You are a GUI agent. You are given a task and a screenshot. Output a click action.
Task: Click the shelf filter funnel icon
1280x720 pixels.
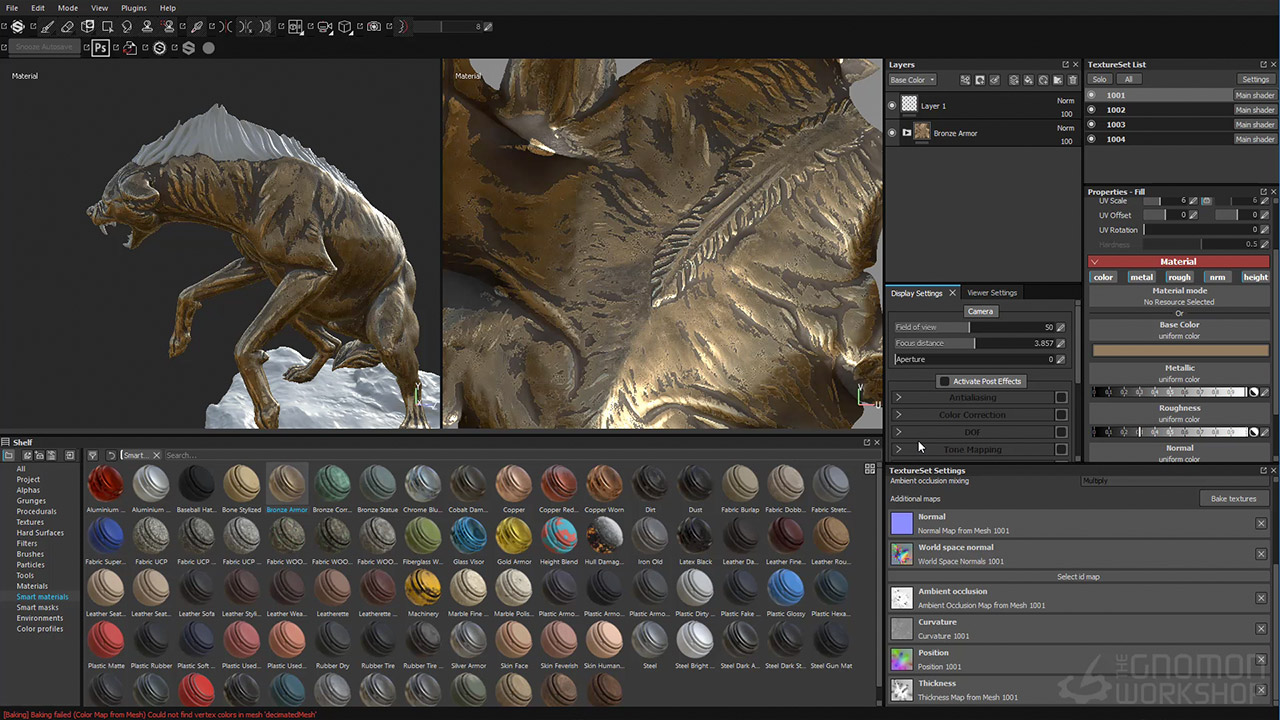point(92,455)
